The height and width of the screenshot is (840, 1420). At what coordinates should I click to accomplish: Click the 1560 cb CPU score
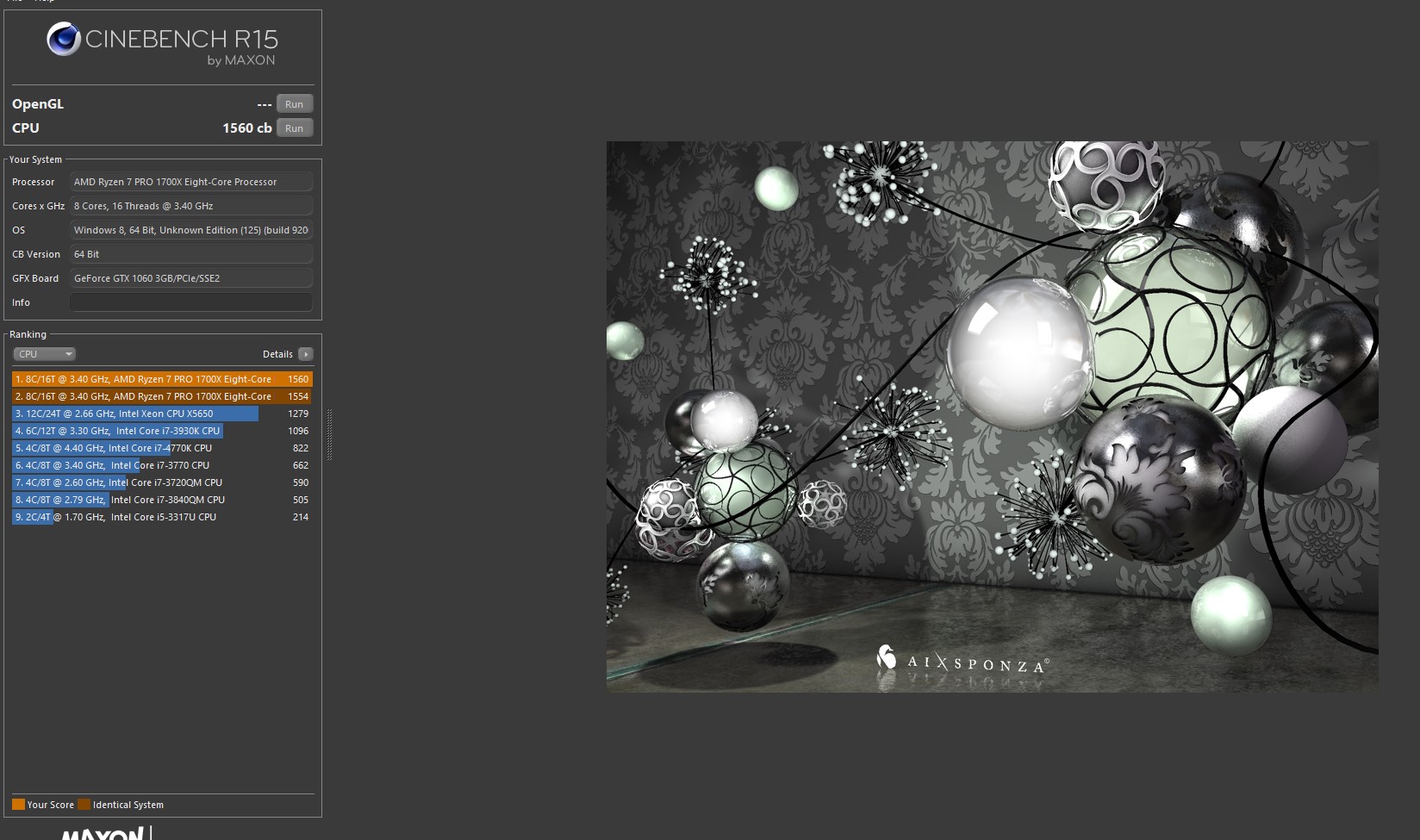coord(246,128)
